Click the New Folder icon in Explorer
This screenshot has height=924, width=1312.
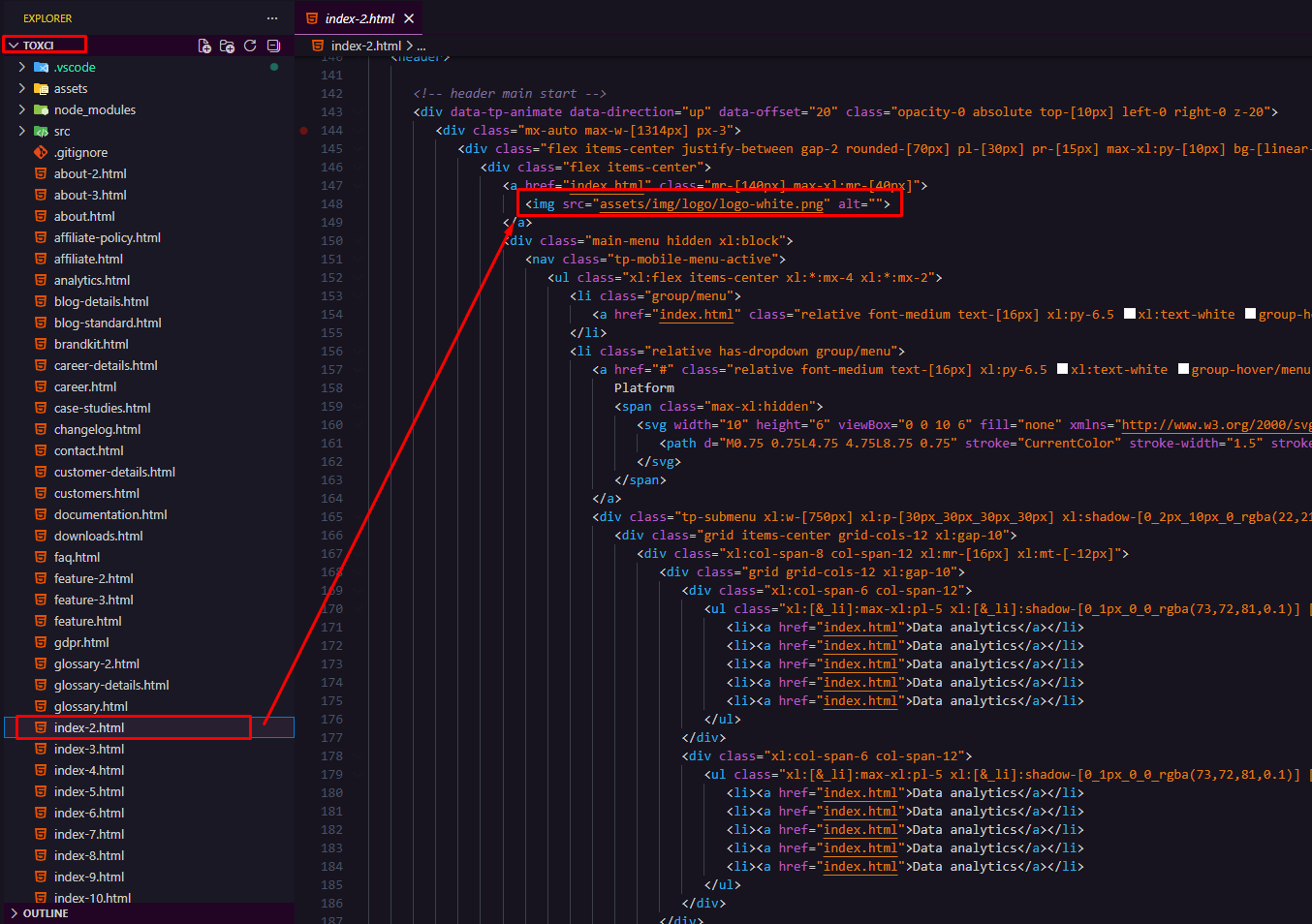pyautogui.click(x=228, y=46)
